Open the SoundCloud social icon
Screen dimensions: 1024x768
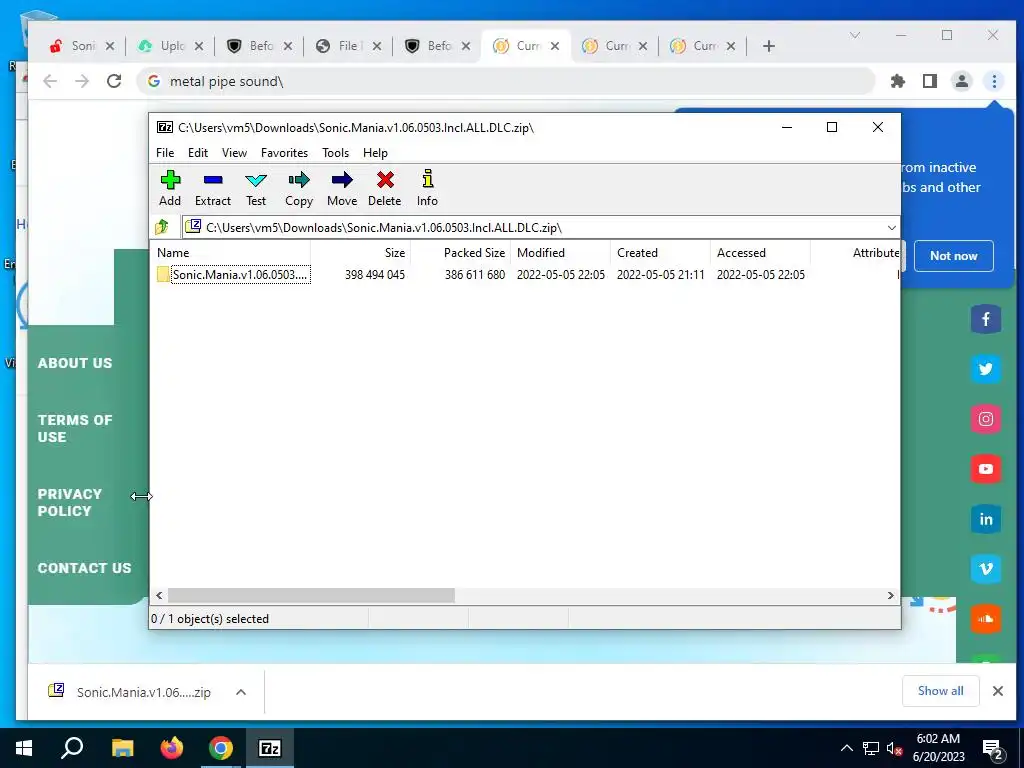985,619
